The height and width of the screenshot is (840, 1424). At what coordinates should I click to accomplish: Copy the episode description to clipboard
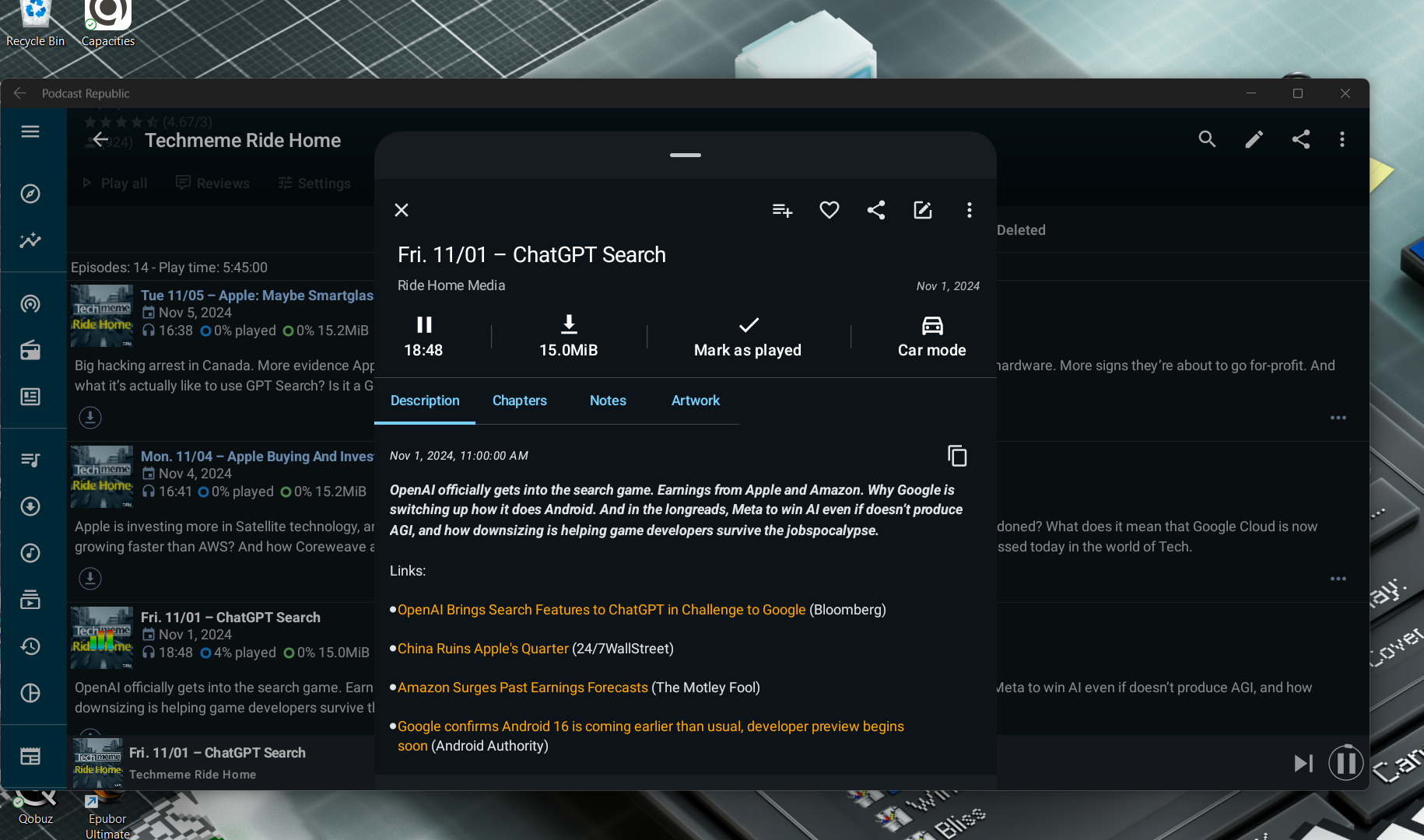[x=958, y=456]
